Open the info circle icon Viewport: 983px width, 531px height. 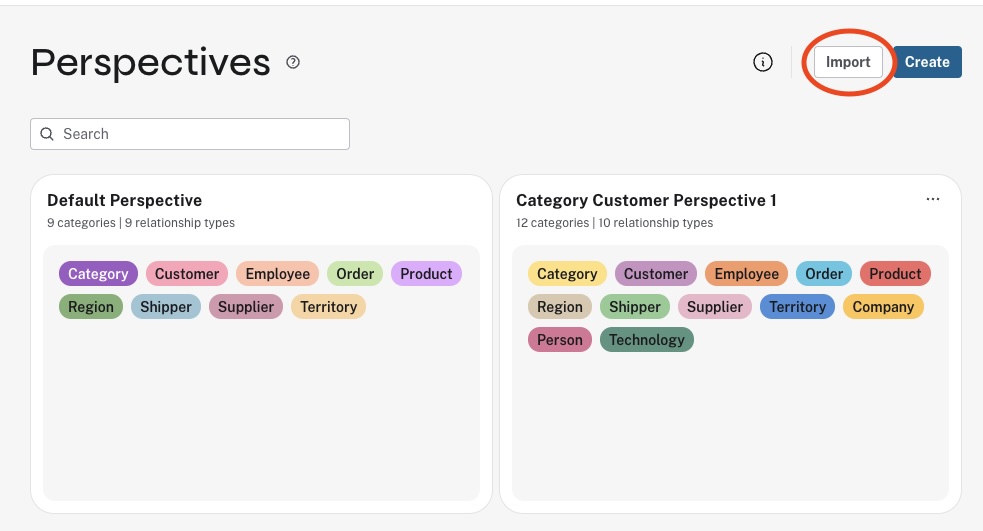(x=763, y=62)
